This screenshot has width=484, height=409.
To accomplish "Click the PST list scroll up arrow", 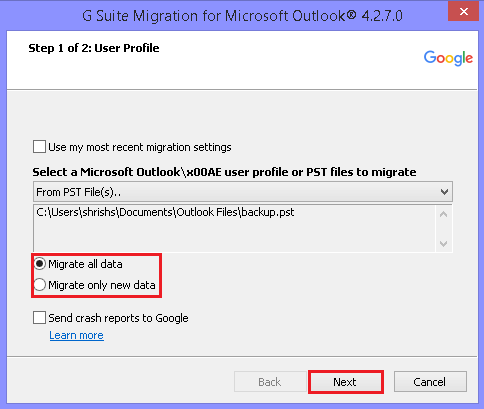I will 443,214.
